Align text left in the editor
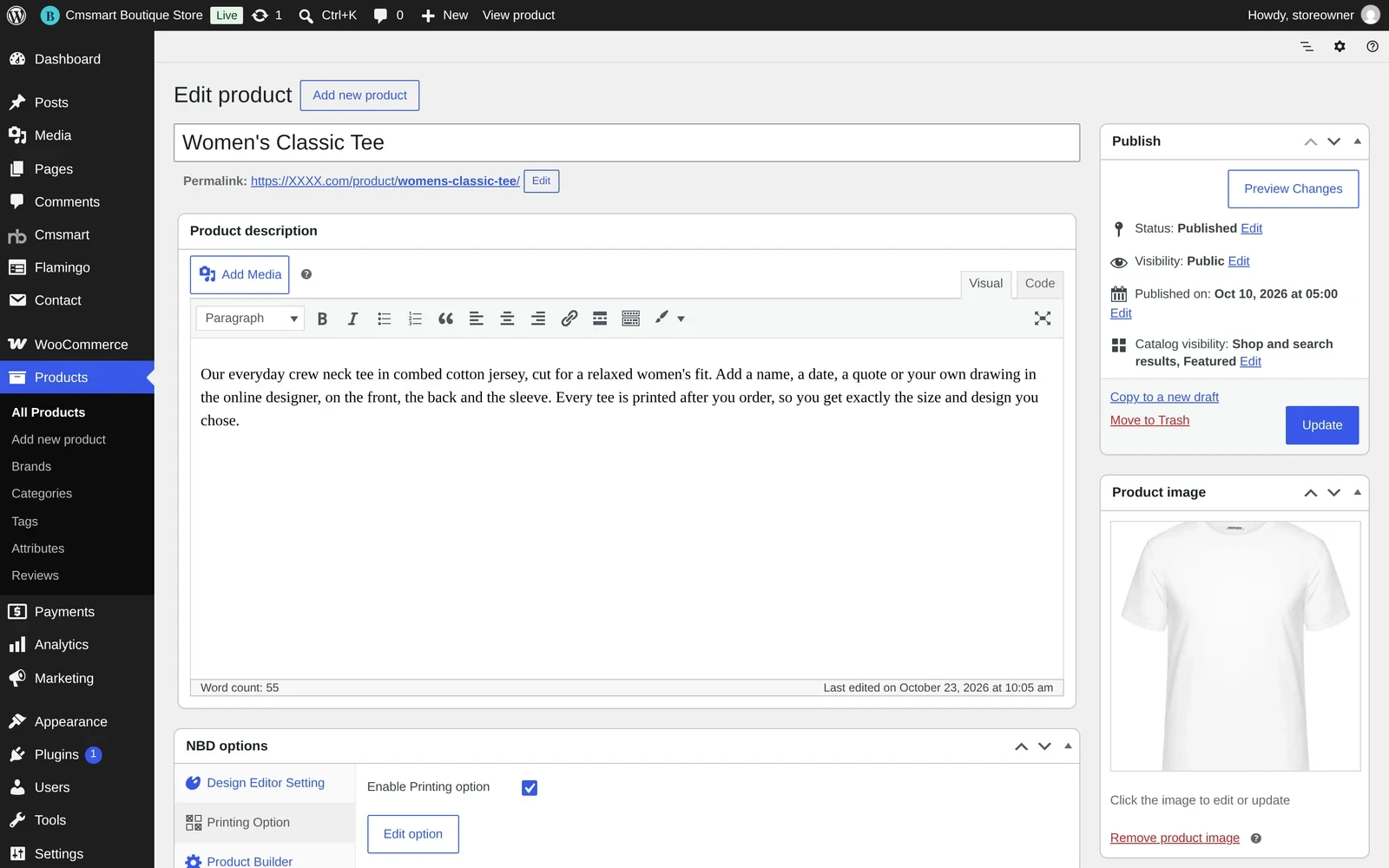Viewport: 1389px width, 868px height. tap(477, 319)
